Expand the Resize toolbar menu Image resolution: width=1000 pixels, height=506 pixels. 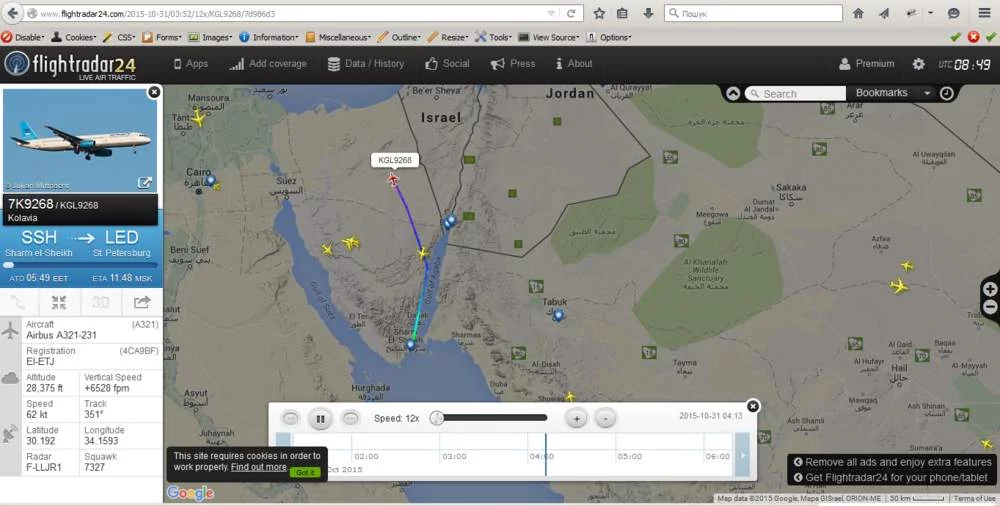448,38
